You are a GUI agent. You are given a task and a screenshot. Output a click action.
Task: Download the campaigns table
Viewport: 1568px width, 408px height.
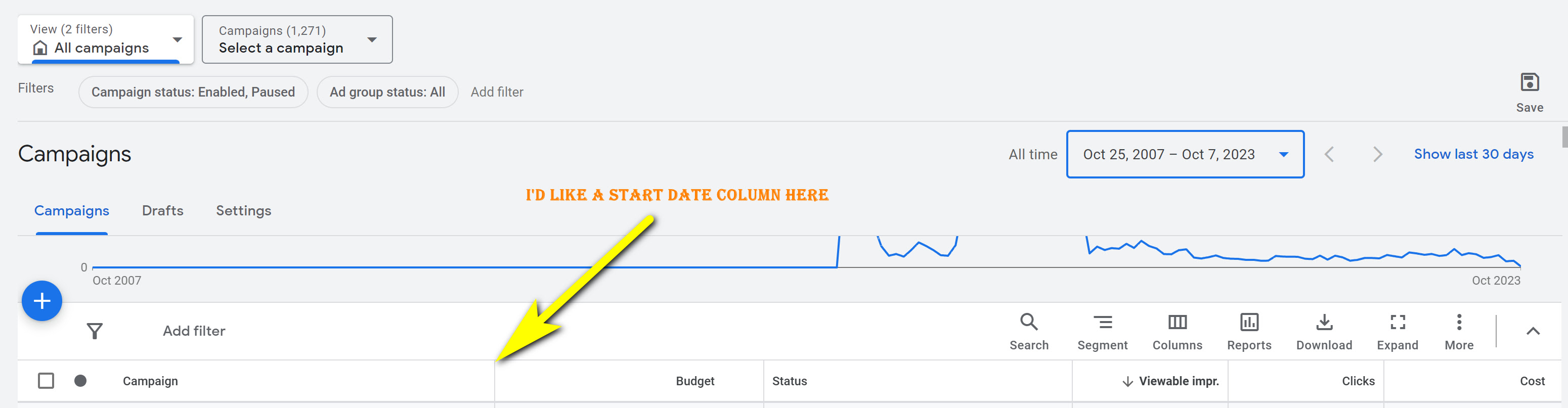point(1323,331)
